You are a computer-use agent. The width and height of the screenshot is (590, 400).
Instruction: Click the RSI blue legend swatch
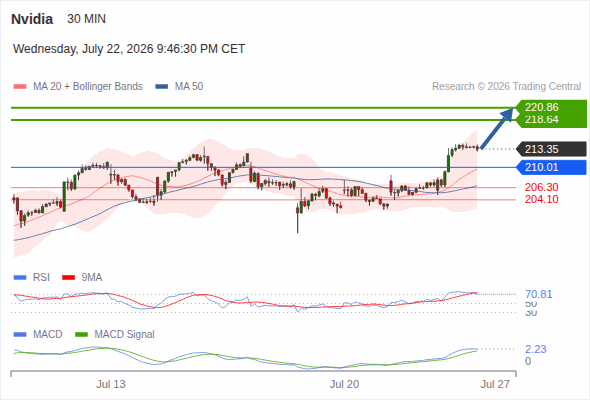[20, 278]
